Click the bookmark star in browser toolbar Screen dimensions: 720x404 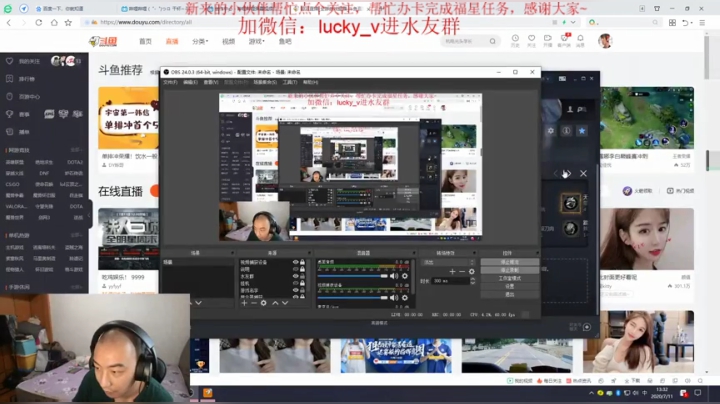click(68, 22)
